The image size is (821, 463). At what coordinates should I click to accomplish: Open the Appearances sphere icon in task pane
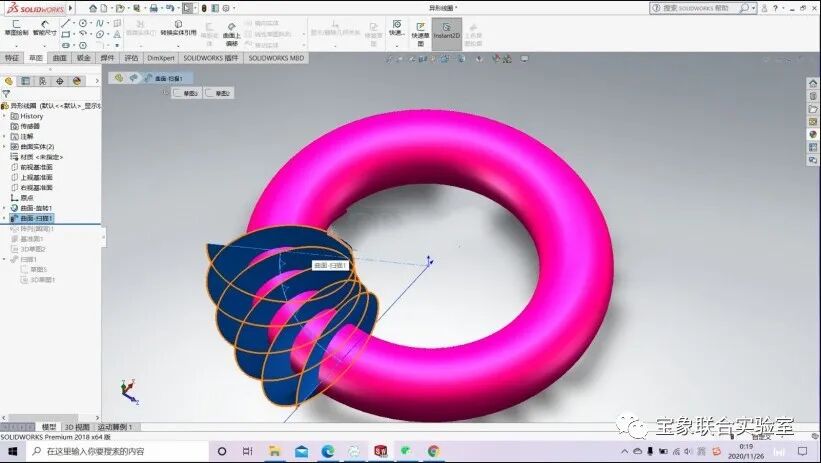tap(813, 135)
